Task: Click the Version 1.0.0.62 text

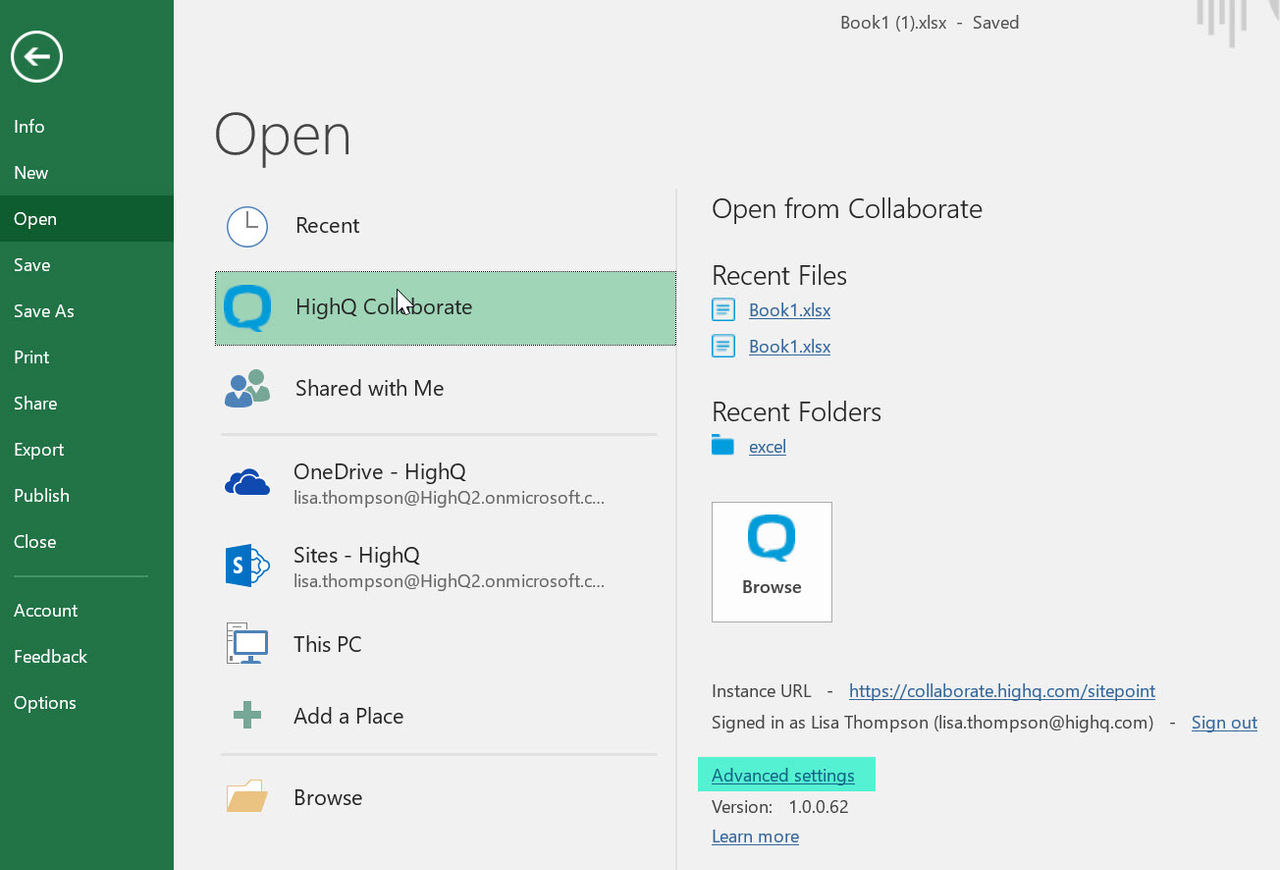Action: (780, 806)
